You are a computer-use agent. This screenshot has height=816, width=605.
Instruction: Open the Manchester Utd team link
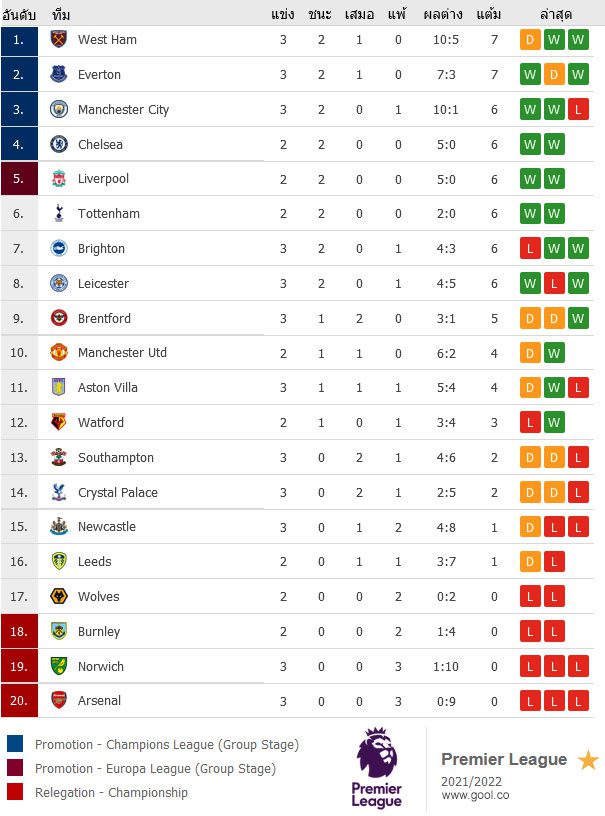[122, 352]
